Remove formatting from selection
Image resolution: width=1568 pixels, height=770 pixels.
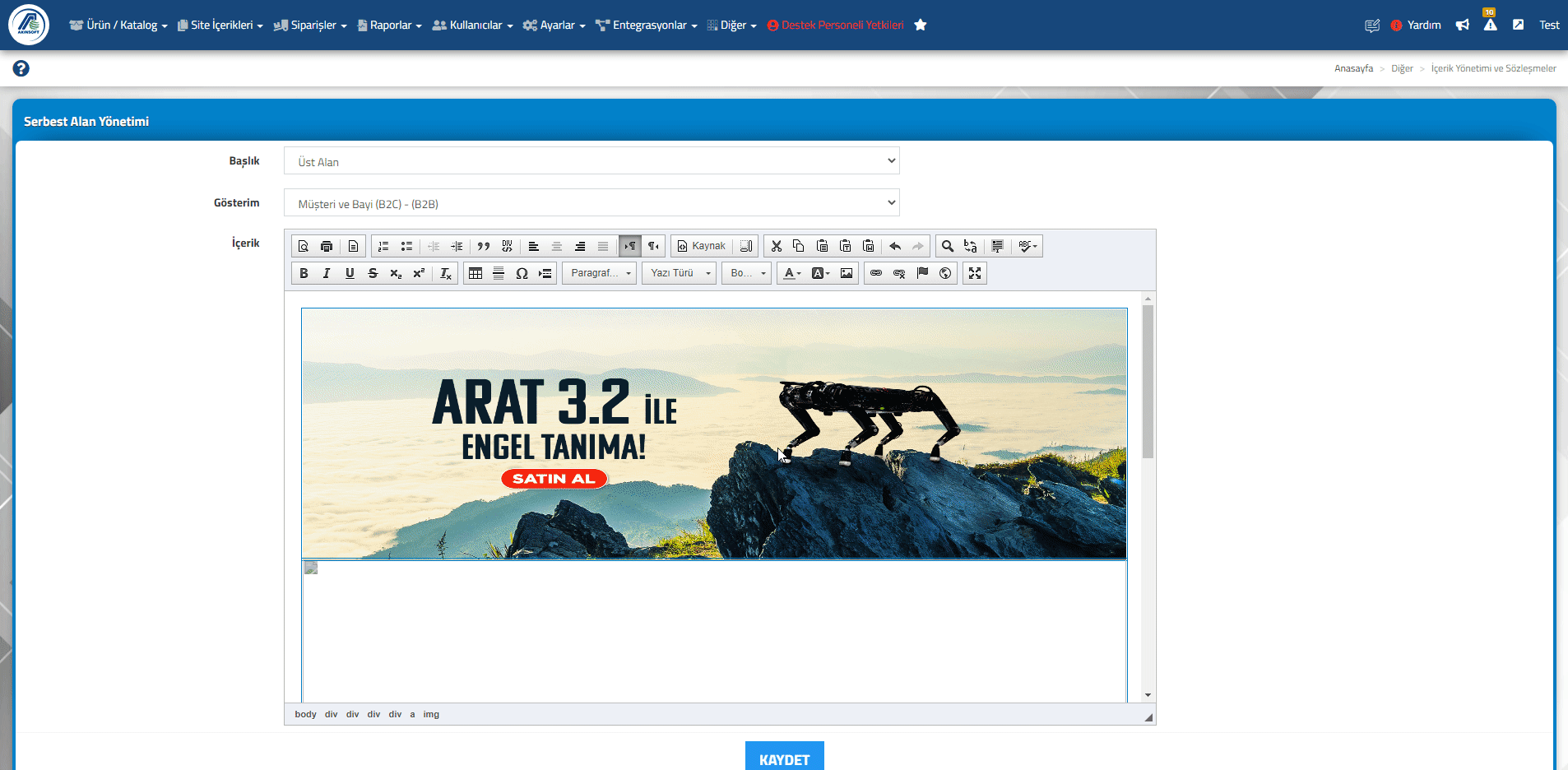tap(445, 273)
